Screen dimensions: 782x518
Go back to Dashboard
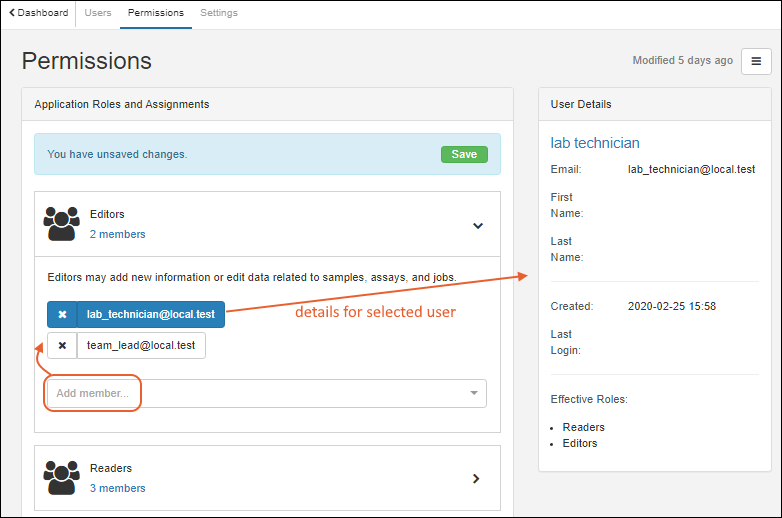[39, 13]
